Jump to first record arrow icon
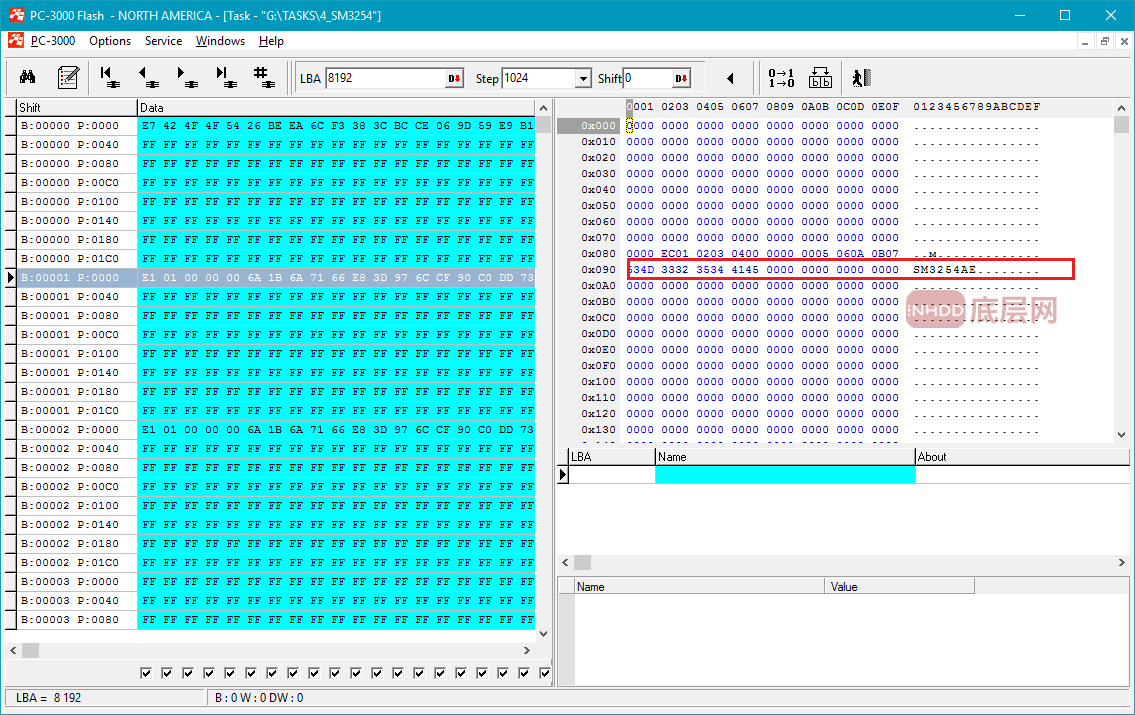This screenshot has height=715, width=1135. [x=110, y=77]
